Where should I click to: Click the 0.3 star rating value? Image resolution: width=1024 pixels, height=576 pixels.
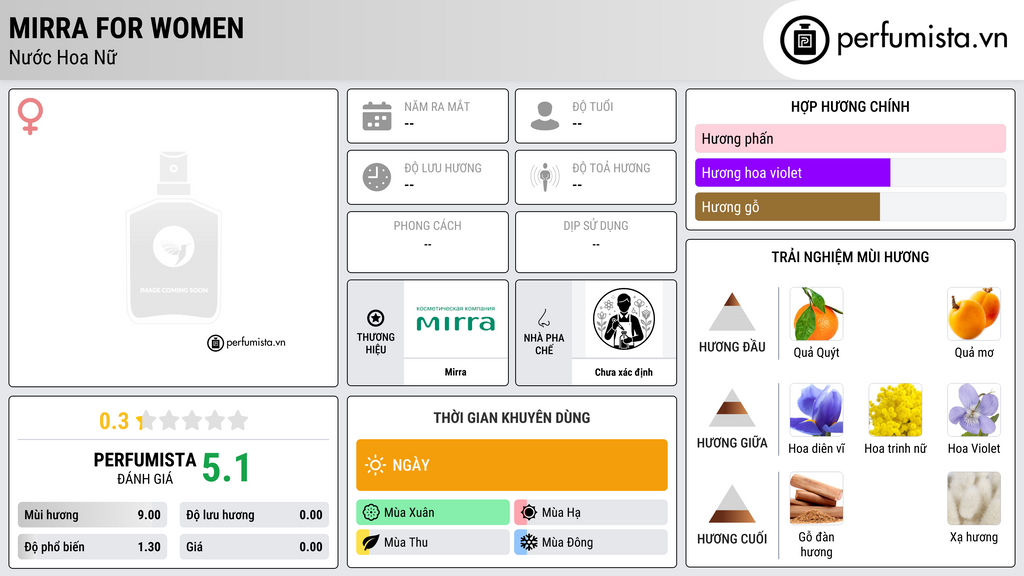coord(114,421)
